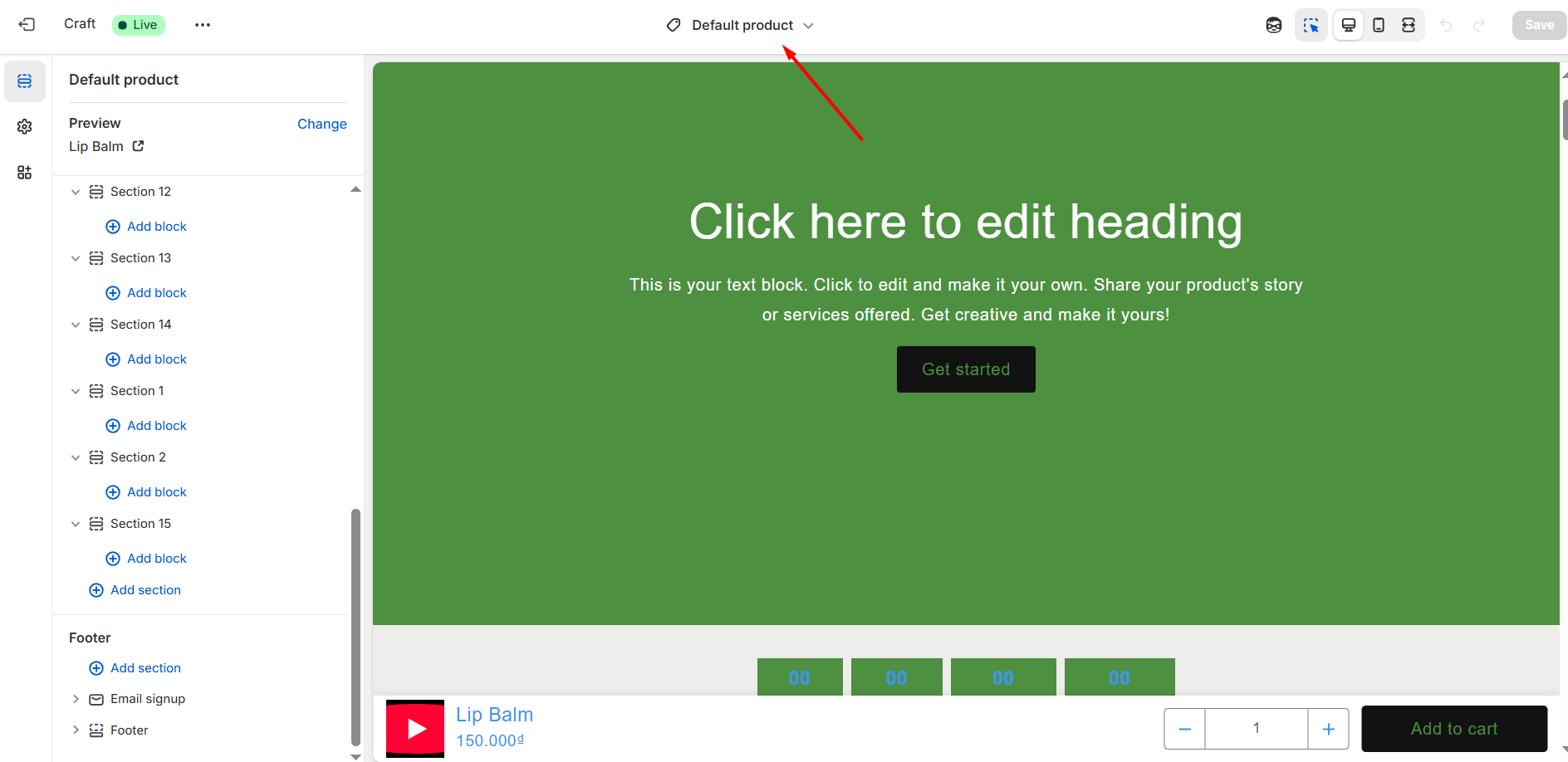Click the Section 12 section icon
The width and height of the screenshot is (1568, 762).
tap(96, 192)
